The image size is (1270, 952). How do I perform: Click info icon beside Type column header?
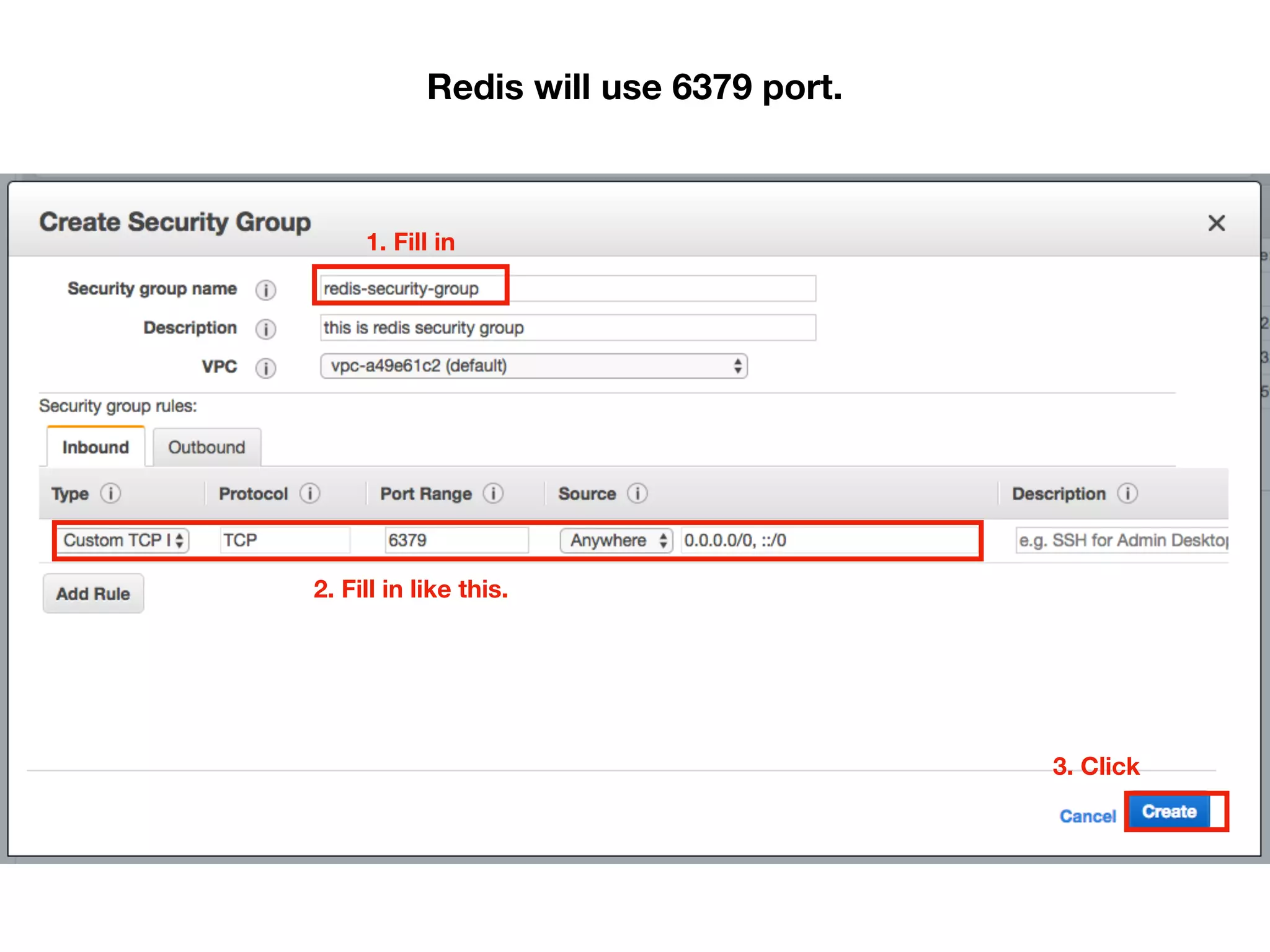110,493
